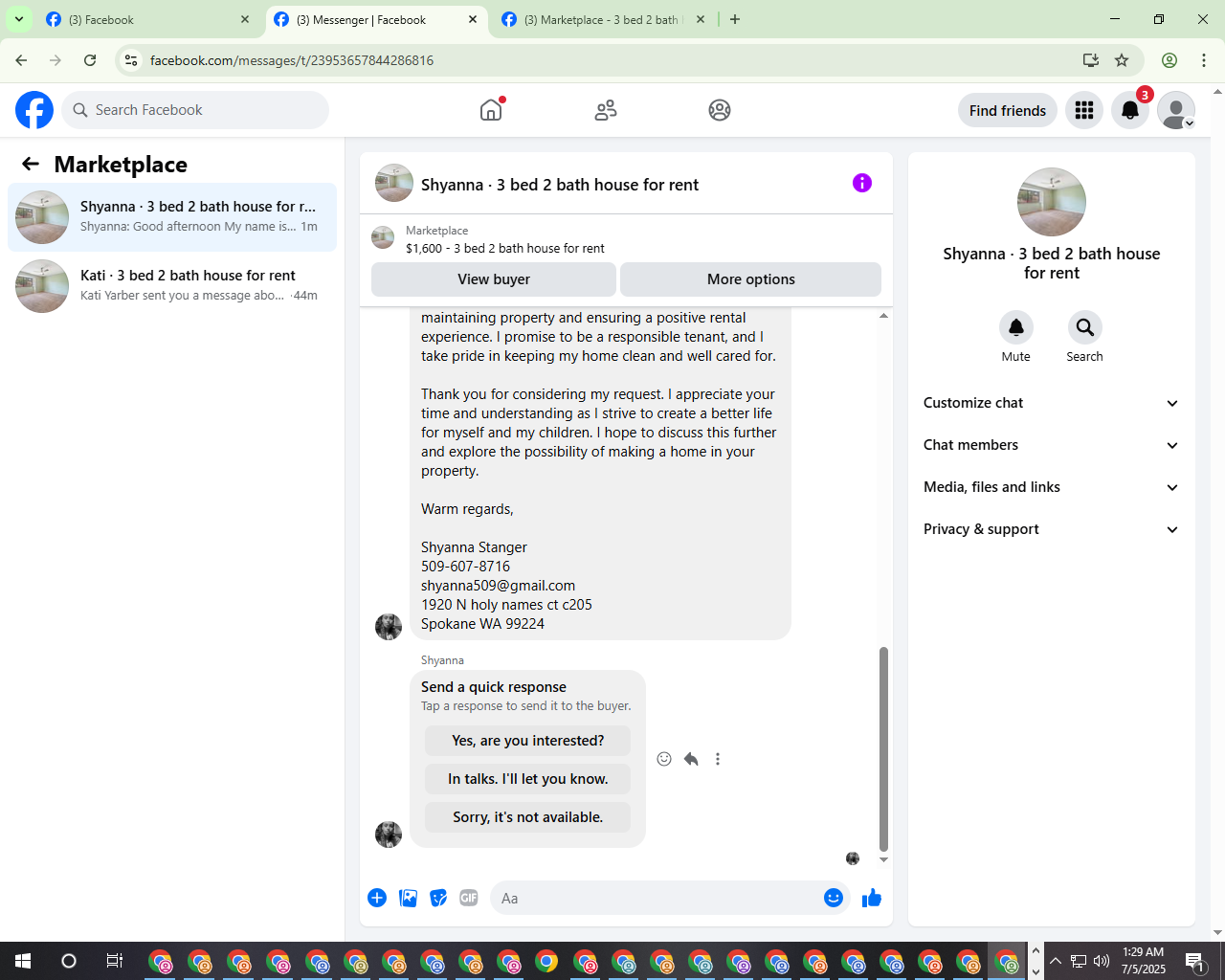Open the Friends icon in top navigation
The height and width of the screenshot is (980, 1225).
[606, 110]
